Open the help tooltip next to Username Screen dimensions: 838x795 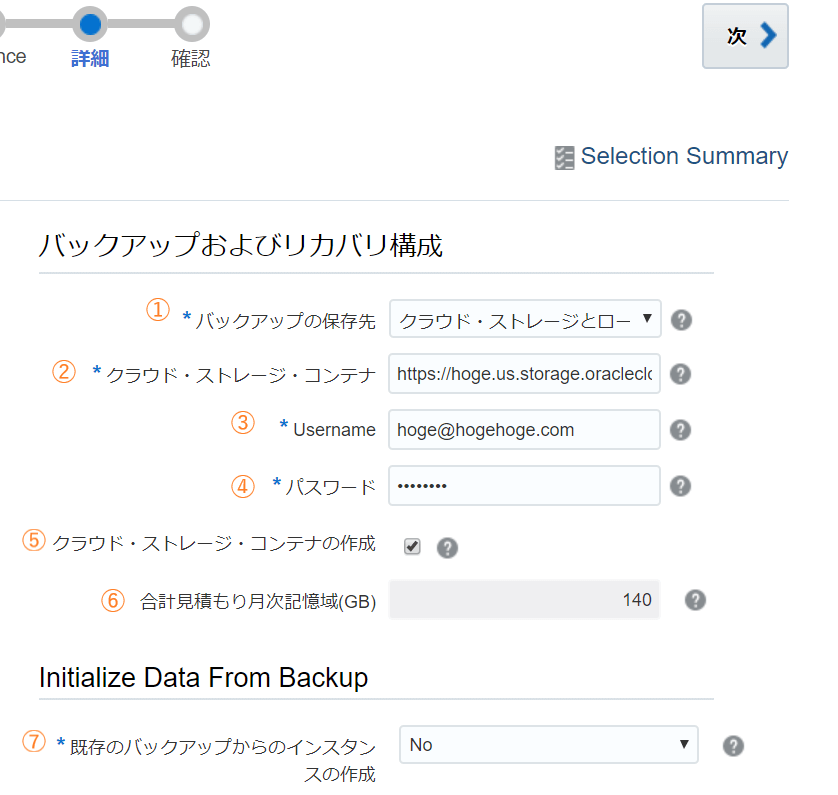coord(680,430)
